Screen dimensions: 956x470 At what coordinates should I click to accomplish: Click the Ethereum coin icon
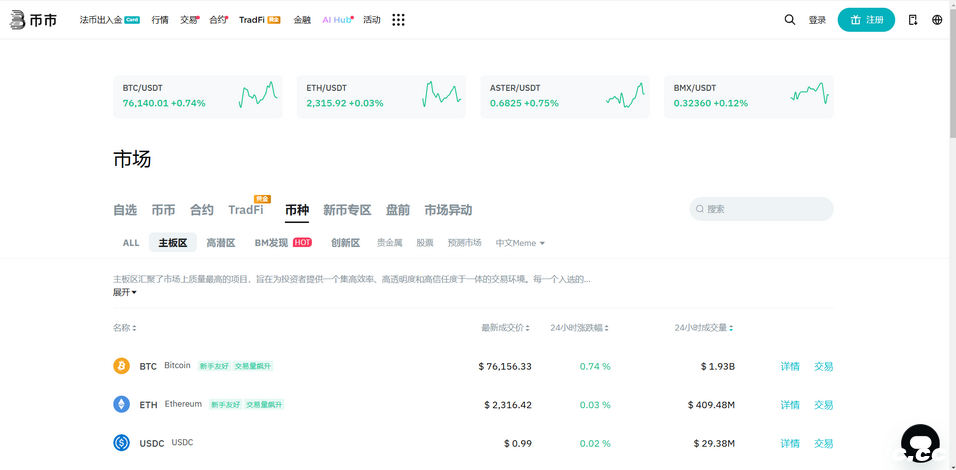pyautogui.click(x=122, y=404)
